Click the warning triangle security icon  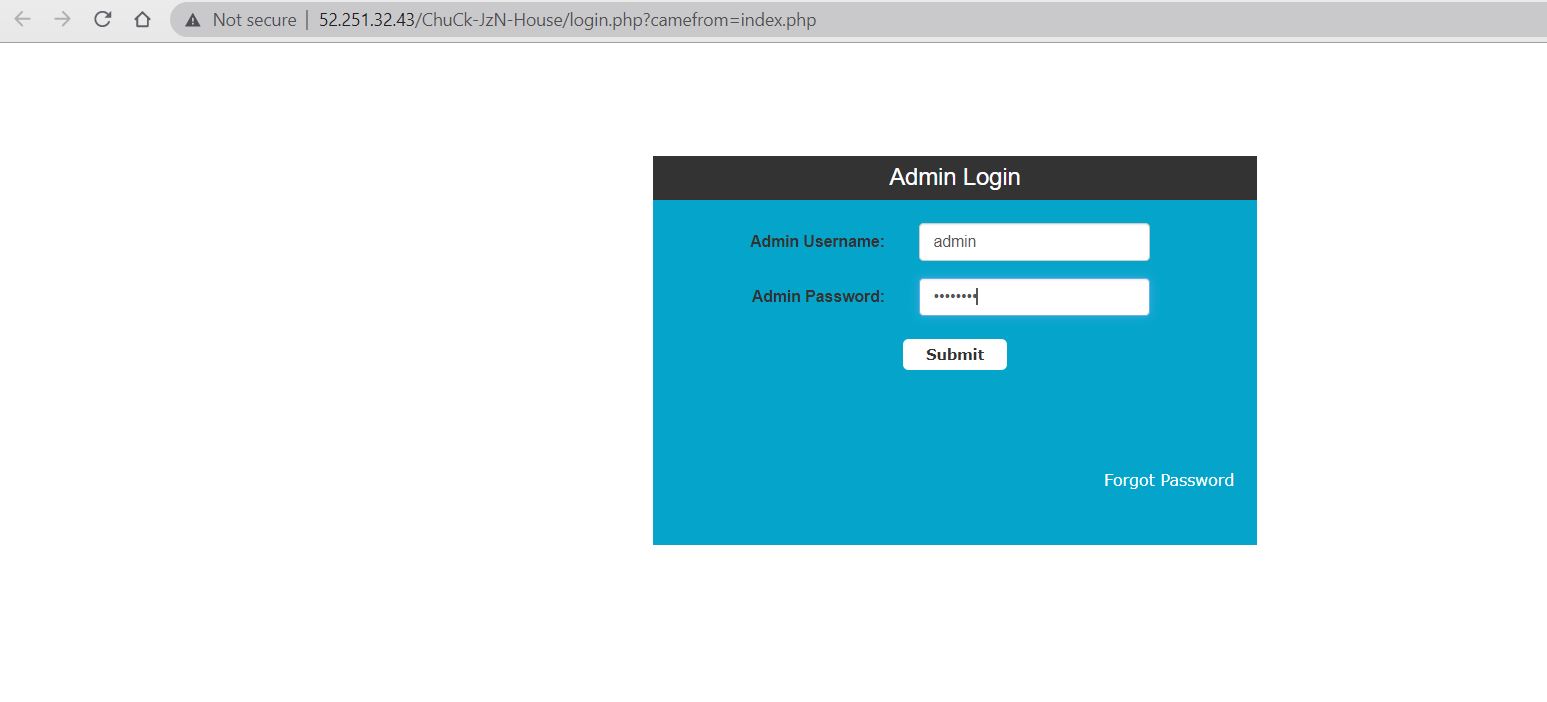point(193,20)
